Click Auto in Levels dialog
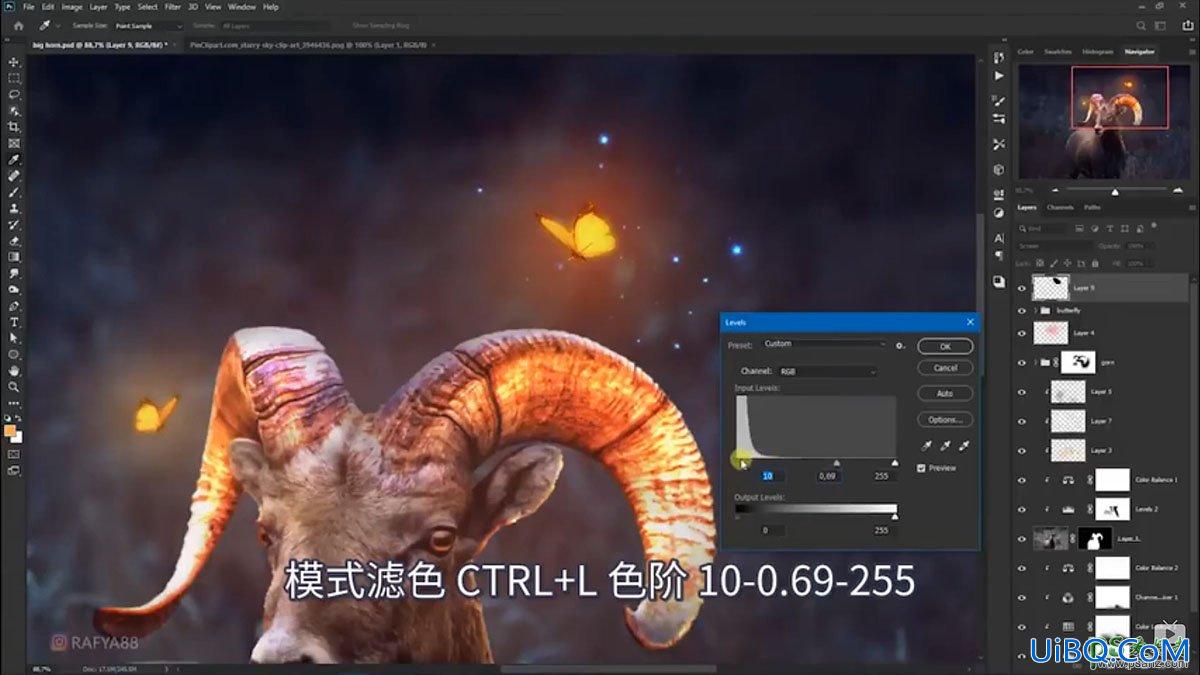The height and width of the screenshot is (675, 1200). click(x=945, y=394)
